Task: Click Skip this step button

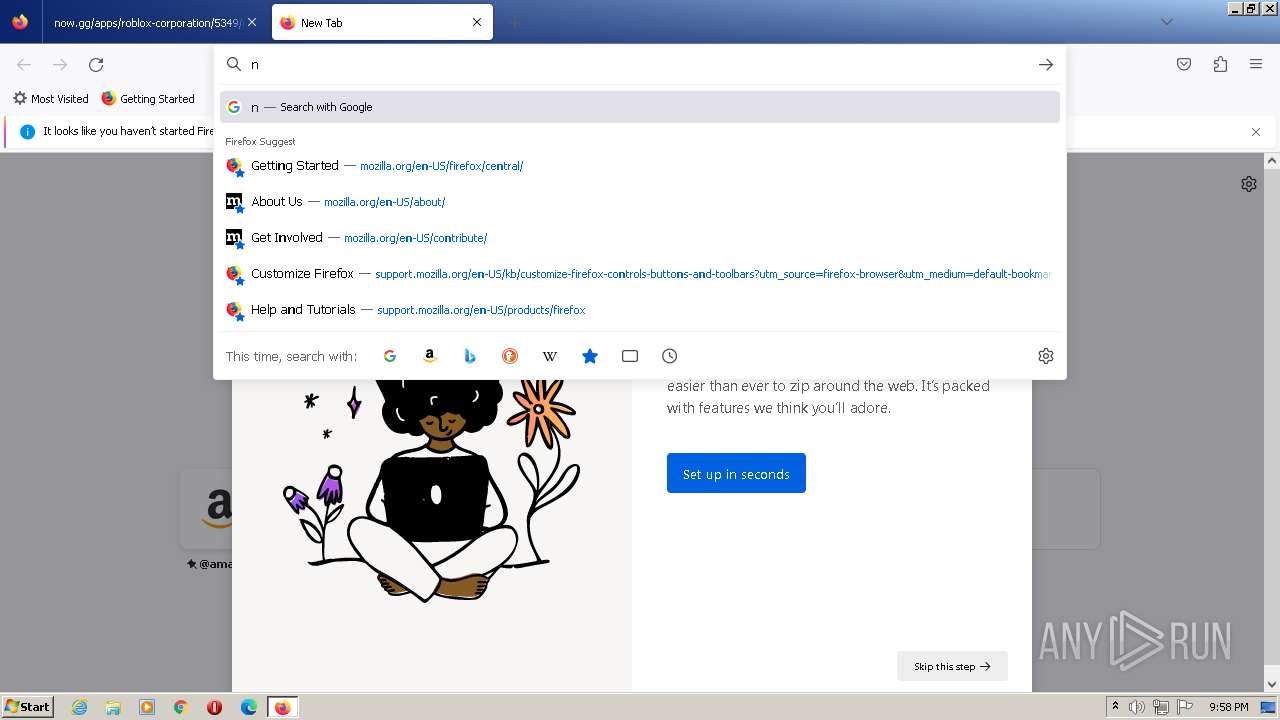Action: click(x=952, y=666)
